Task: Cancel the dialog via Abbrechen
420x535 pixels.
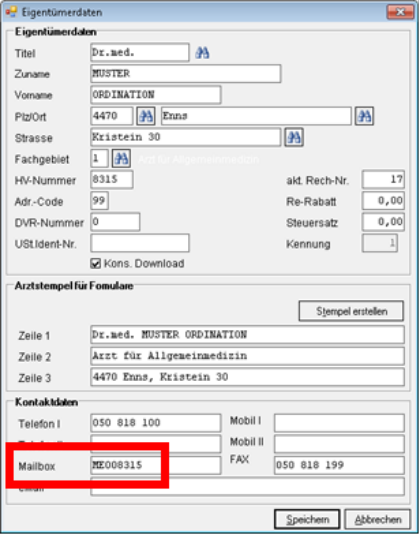Action: click(378, 519)
